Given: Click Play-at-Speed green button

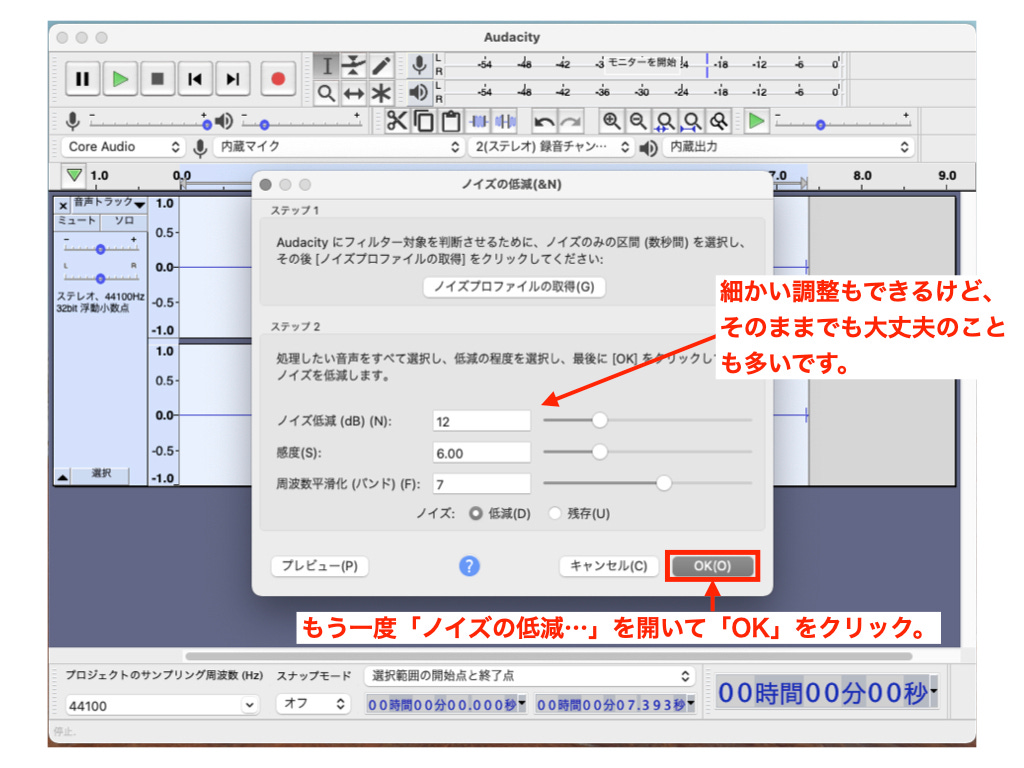Looking at the screenshot, I should pyautogui.click(x=756, y=121).
